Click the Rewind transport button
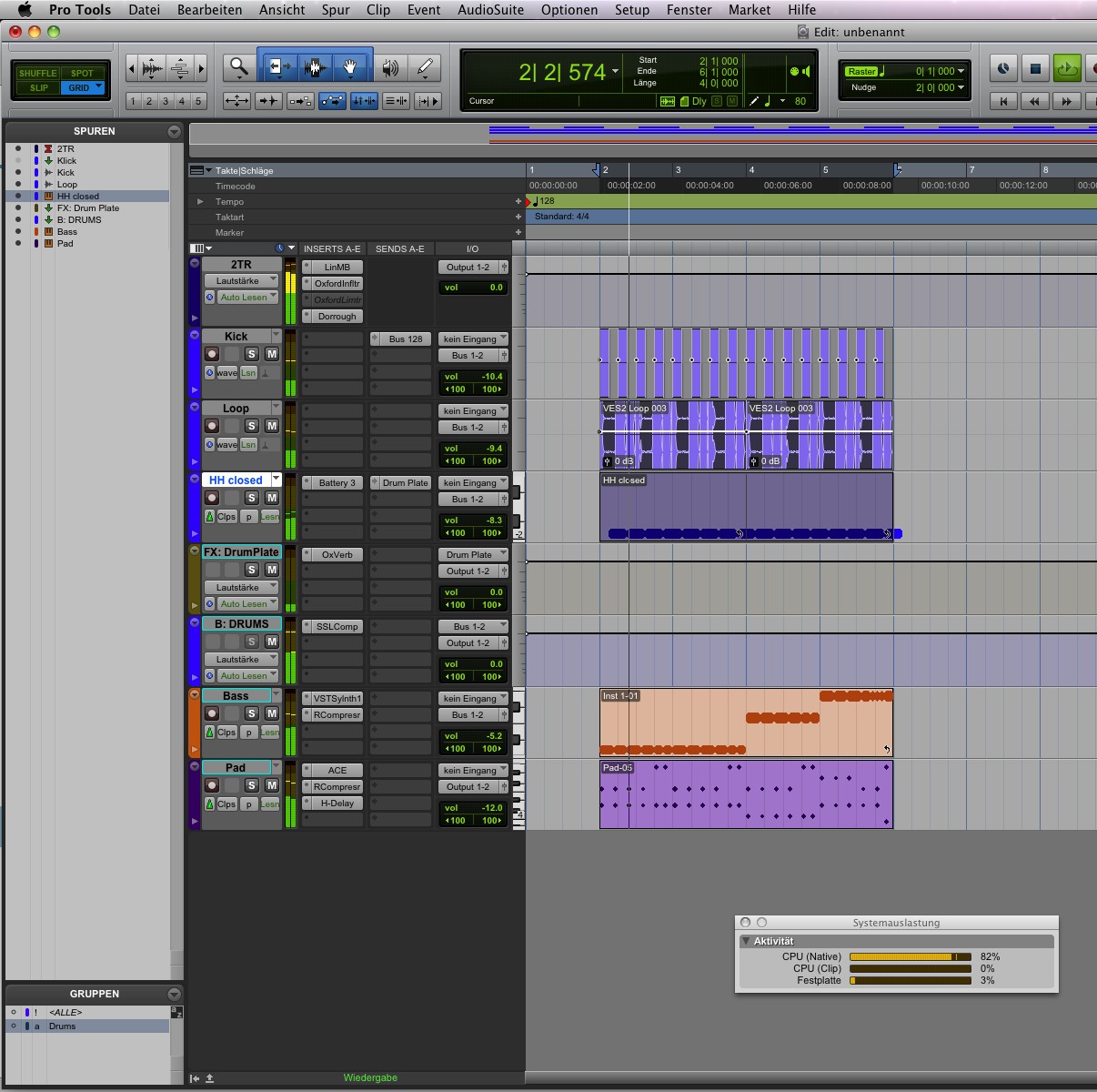 [x=1034, y=101]
